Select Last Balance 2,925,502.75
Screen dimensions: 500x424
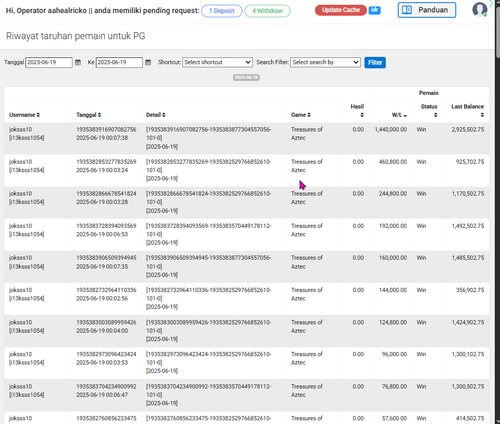tap(468, 130)
